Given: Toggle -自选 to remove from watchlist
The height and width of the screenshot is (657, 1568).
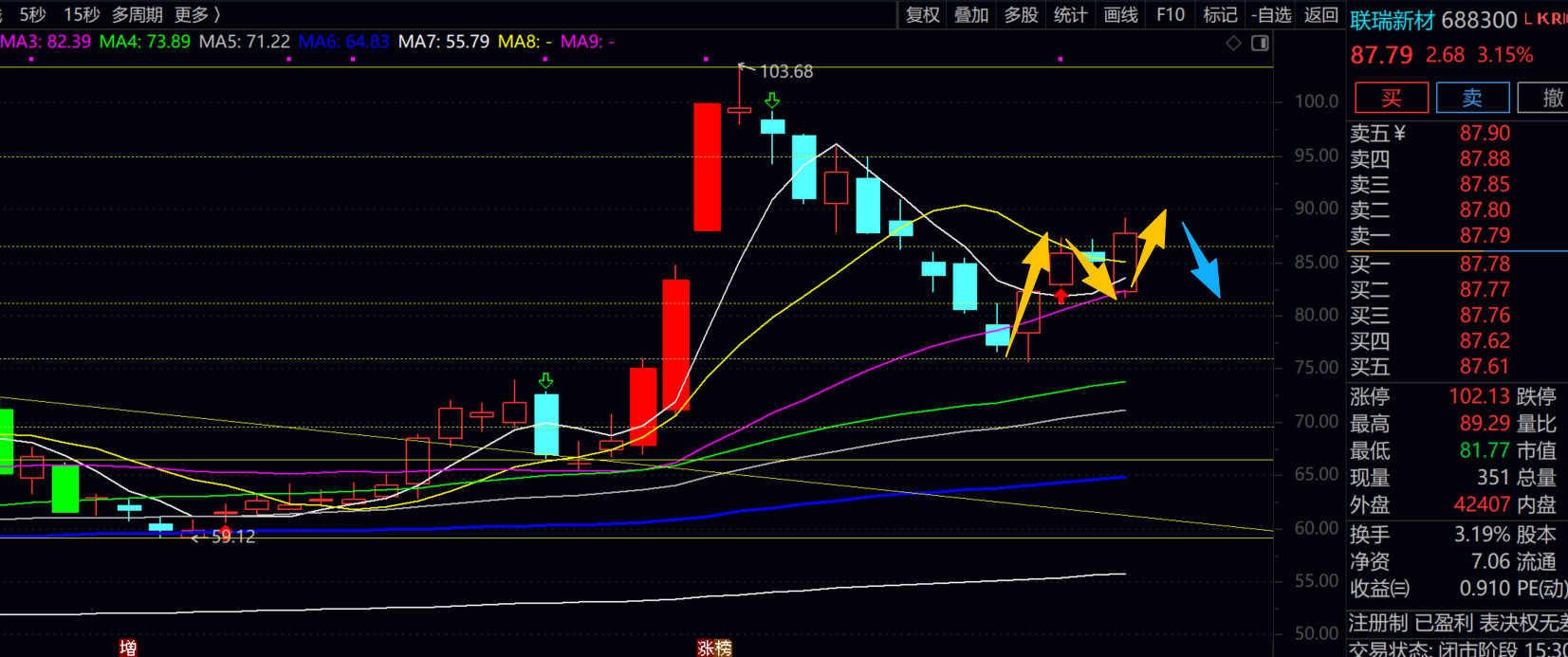Looking at the screenshot, I should coord(1271,15).
